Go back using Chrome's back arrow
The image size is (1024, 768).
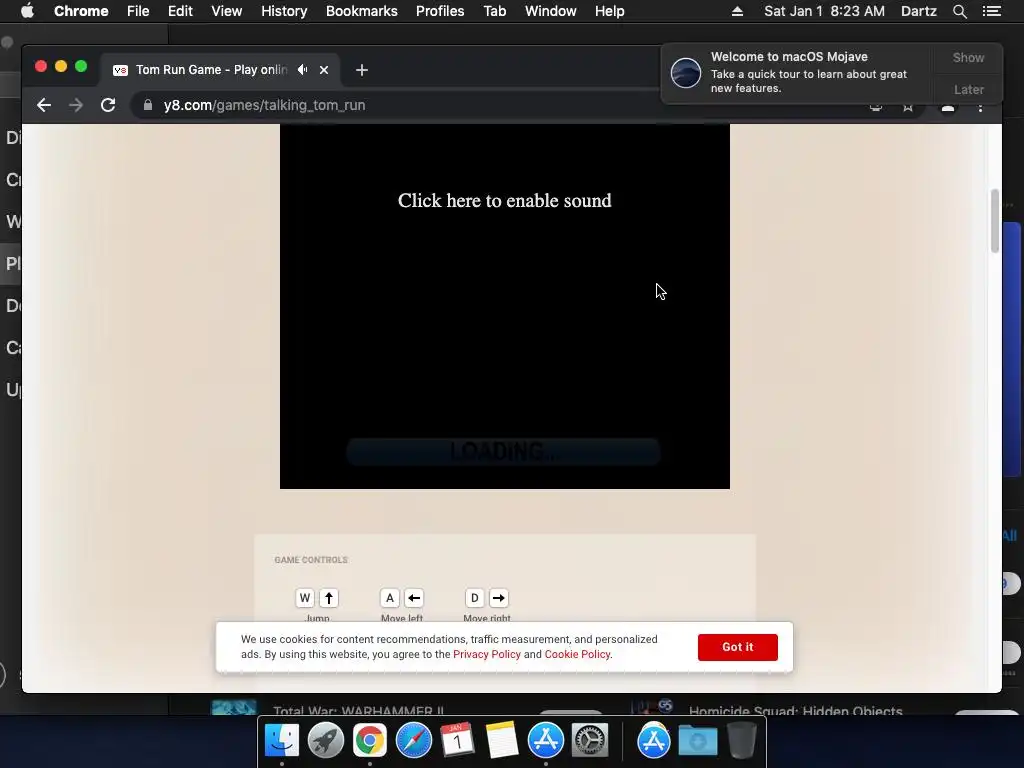pos(44,105)
